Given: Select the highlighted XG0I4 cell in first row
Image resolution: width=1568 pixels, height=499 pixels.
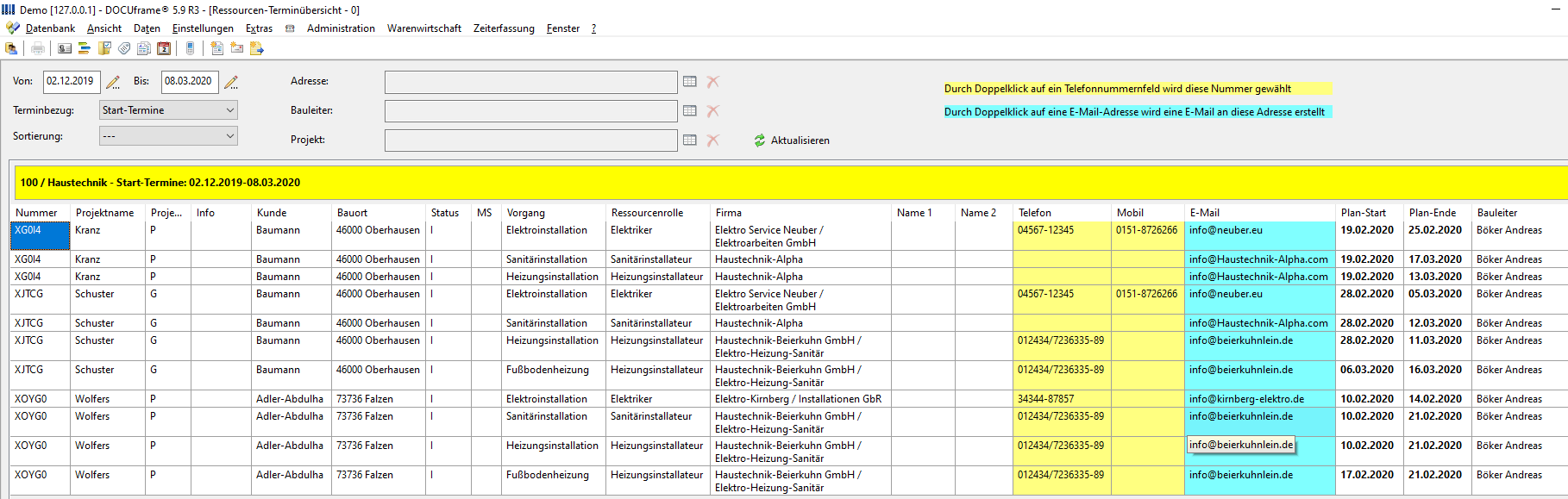Looking at the screenshot, I should (x=40, y=236).
